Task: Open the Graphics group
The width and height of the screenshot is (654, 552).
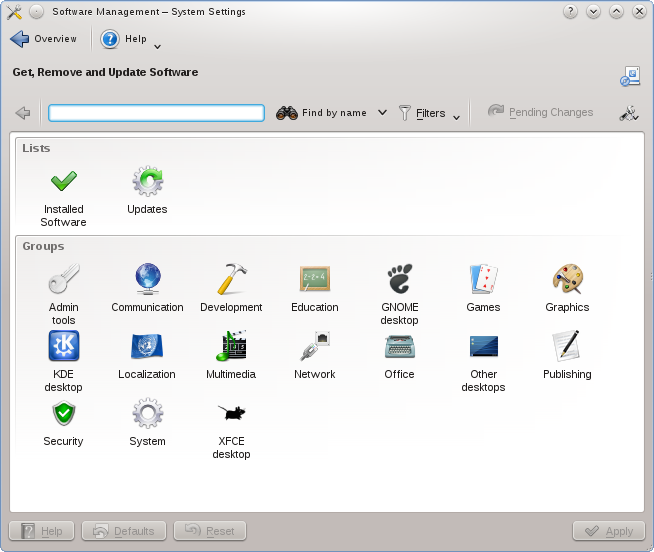Action: click(x=567, y=288)
